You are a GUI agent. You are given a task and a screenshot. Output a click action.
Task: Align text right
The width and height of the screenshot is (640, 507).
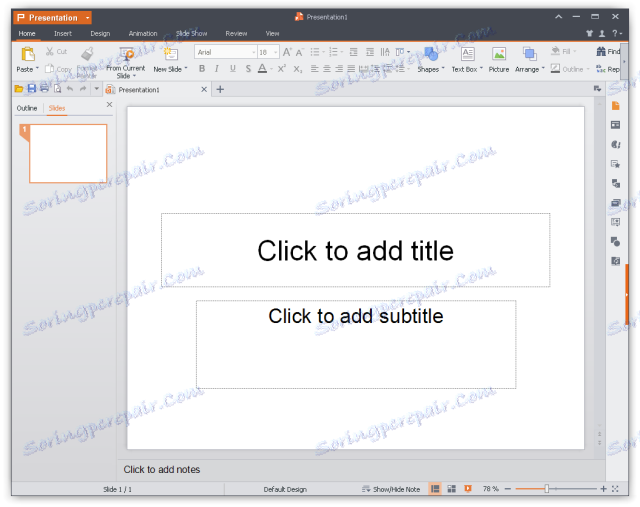click(339, 69)
